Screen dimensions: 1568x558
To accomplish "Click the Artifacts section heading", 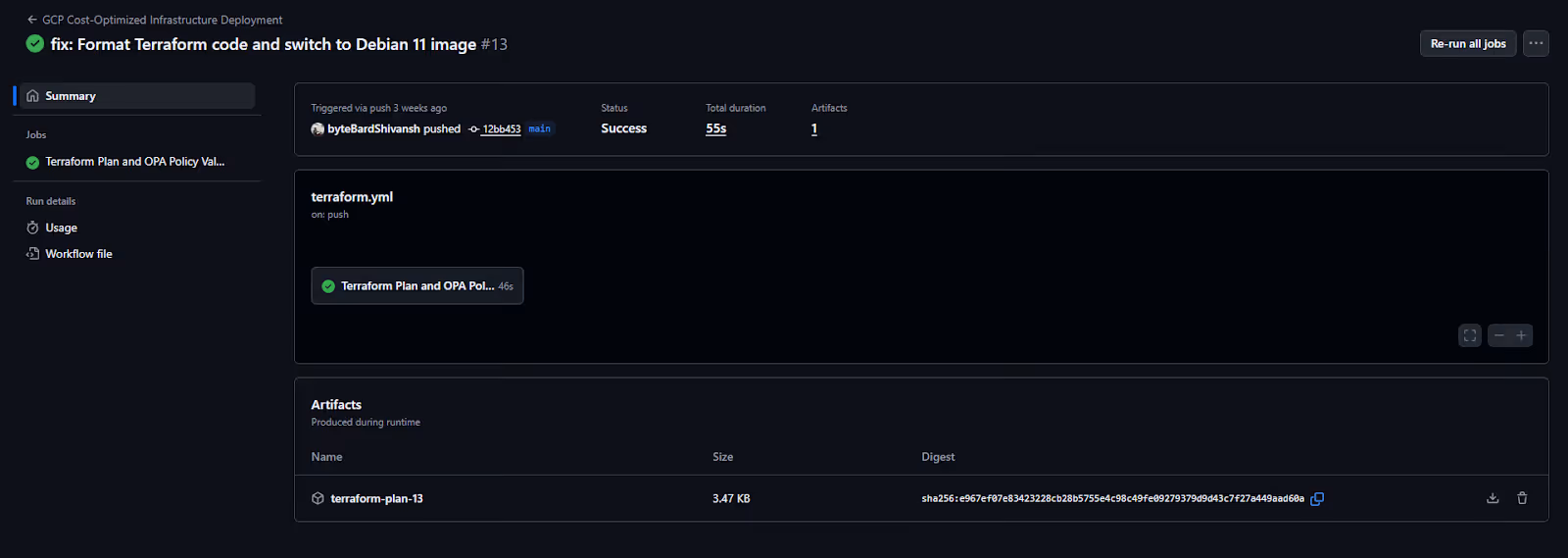I will click(x=336, y=404).
